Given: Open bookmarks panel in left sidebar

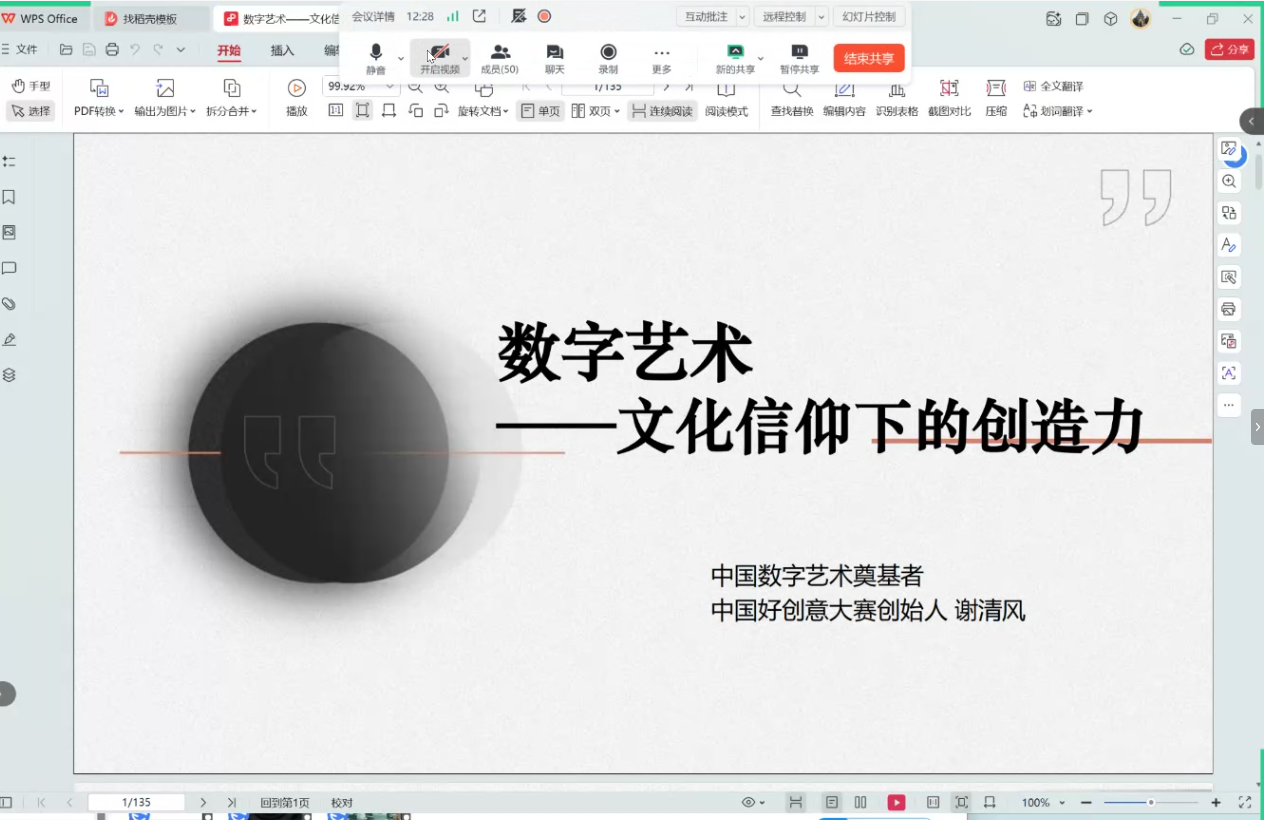Looking at the screenshot, I should pos(9,197).
